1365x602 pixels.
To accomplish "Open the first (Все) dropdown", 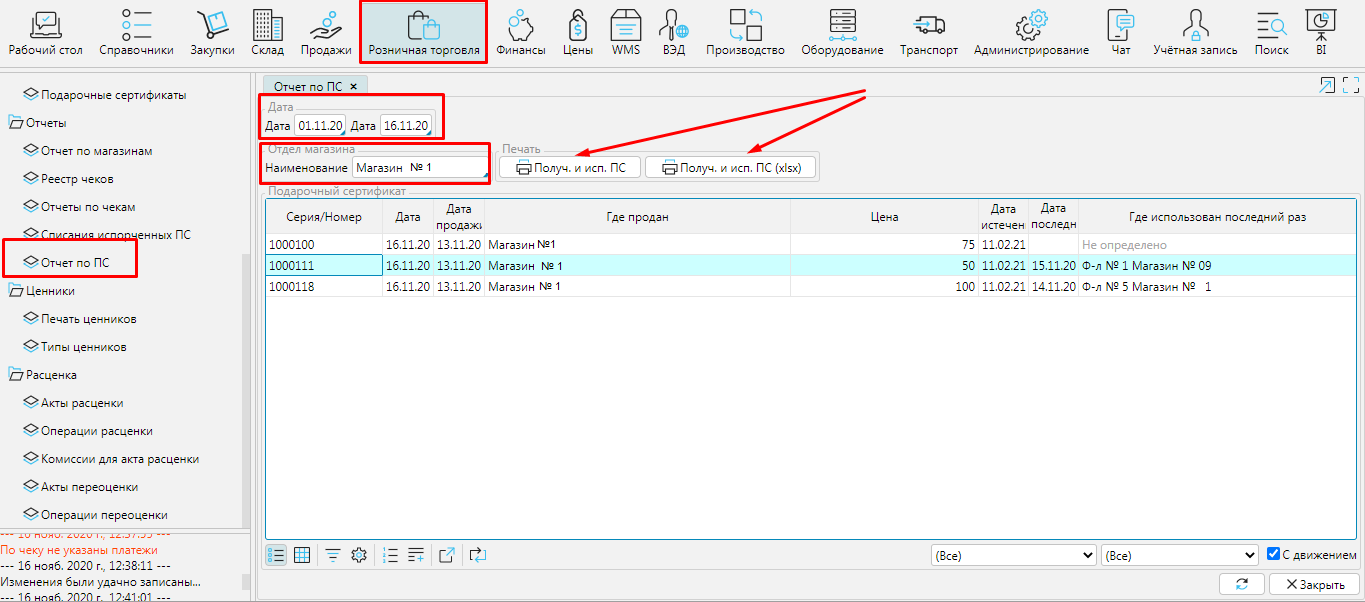I will (1013, 555).
